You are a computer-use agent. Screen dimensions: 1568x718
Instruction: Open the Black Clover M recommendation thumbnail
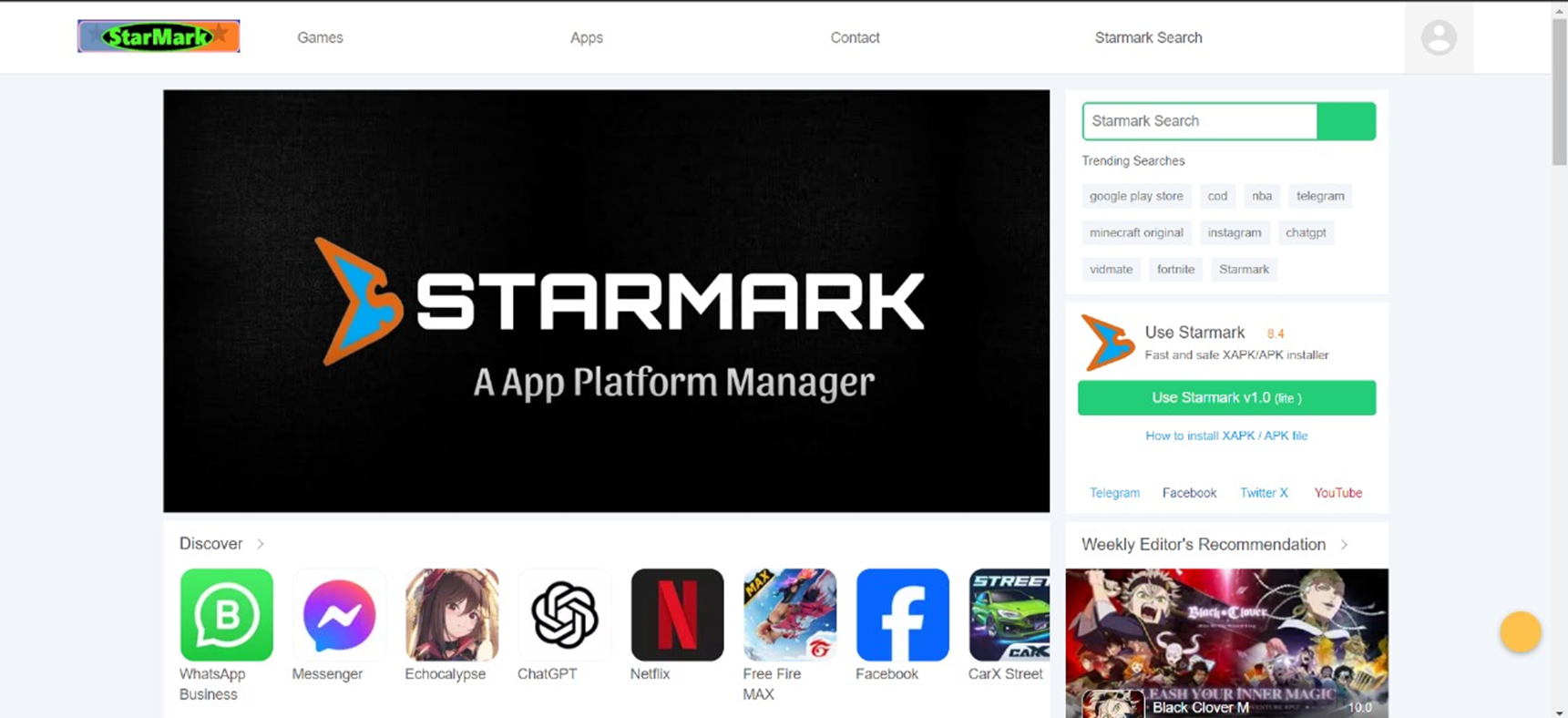1226,643
